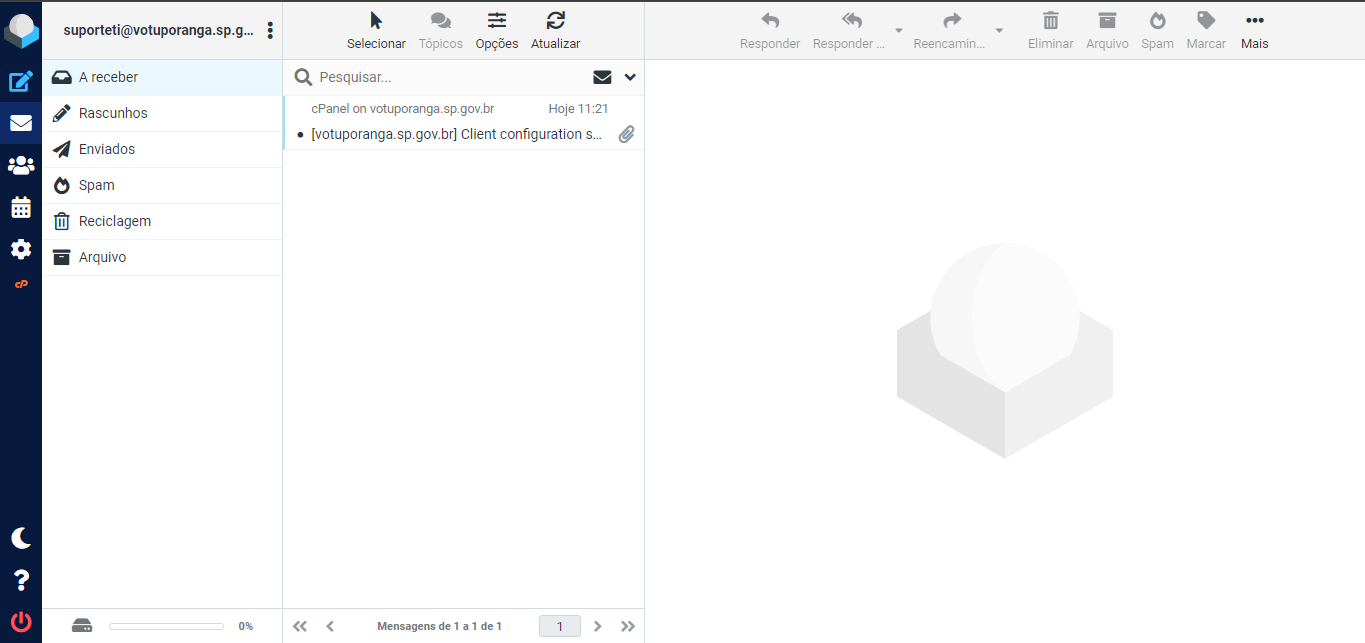This screenshot has height=643, width=1365.
Task: Go to previous page of messages
Action: point(330,626)
